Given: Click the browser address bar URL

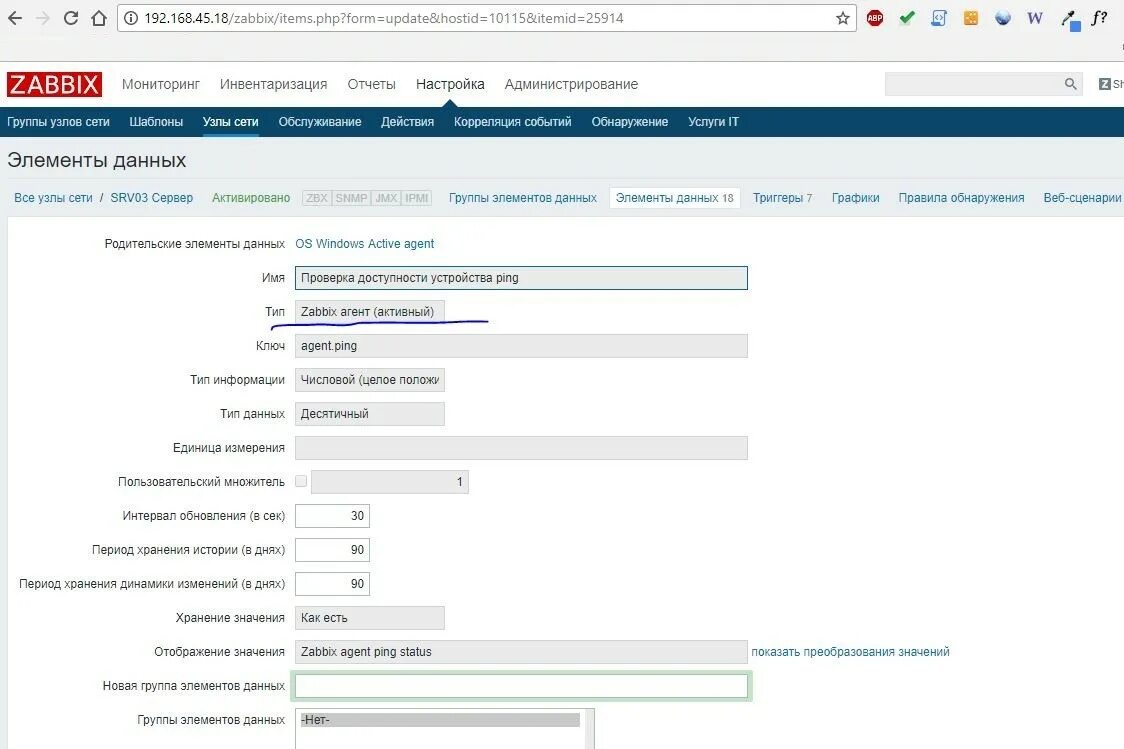Looking at the screenshot, I should click(384, 18).
